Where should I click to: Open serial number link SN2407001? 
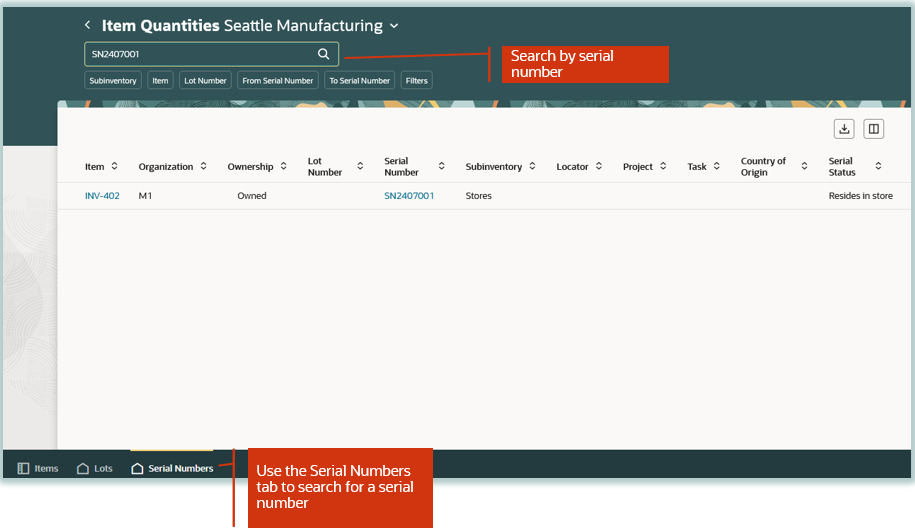(409, 196)
